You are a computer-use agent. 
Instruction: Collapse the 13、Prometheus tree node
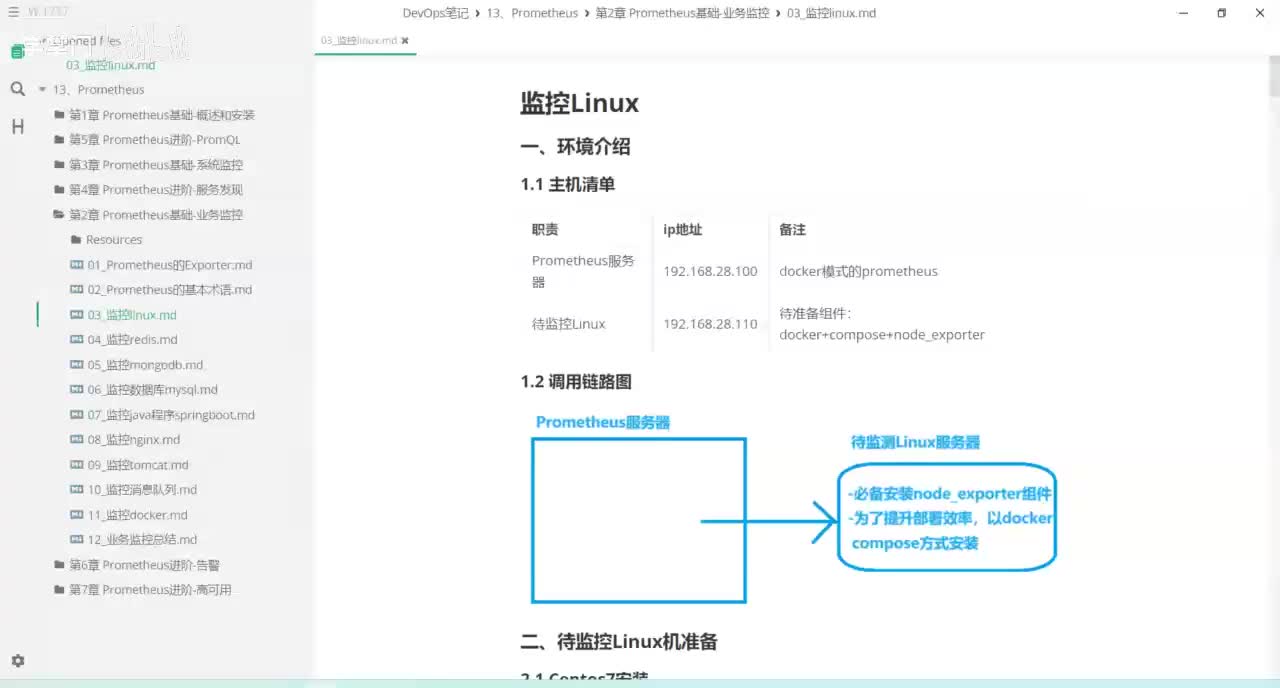42,90
